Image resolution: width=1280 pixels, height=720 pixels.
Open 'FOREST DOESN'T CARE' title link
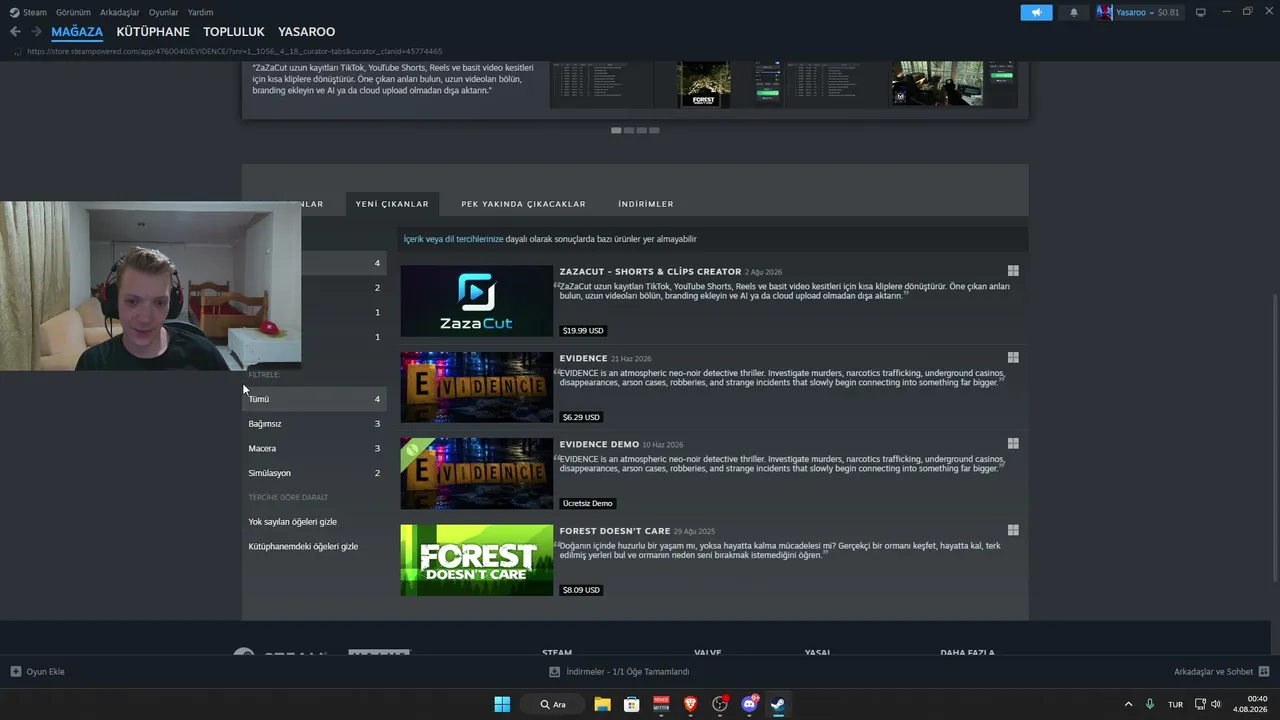pos(615,531)
